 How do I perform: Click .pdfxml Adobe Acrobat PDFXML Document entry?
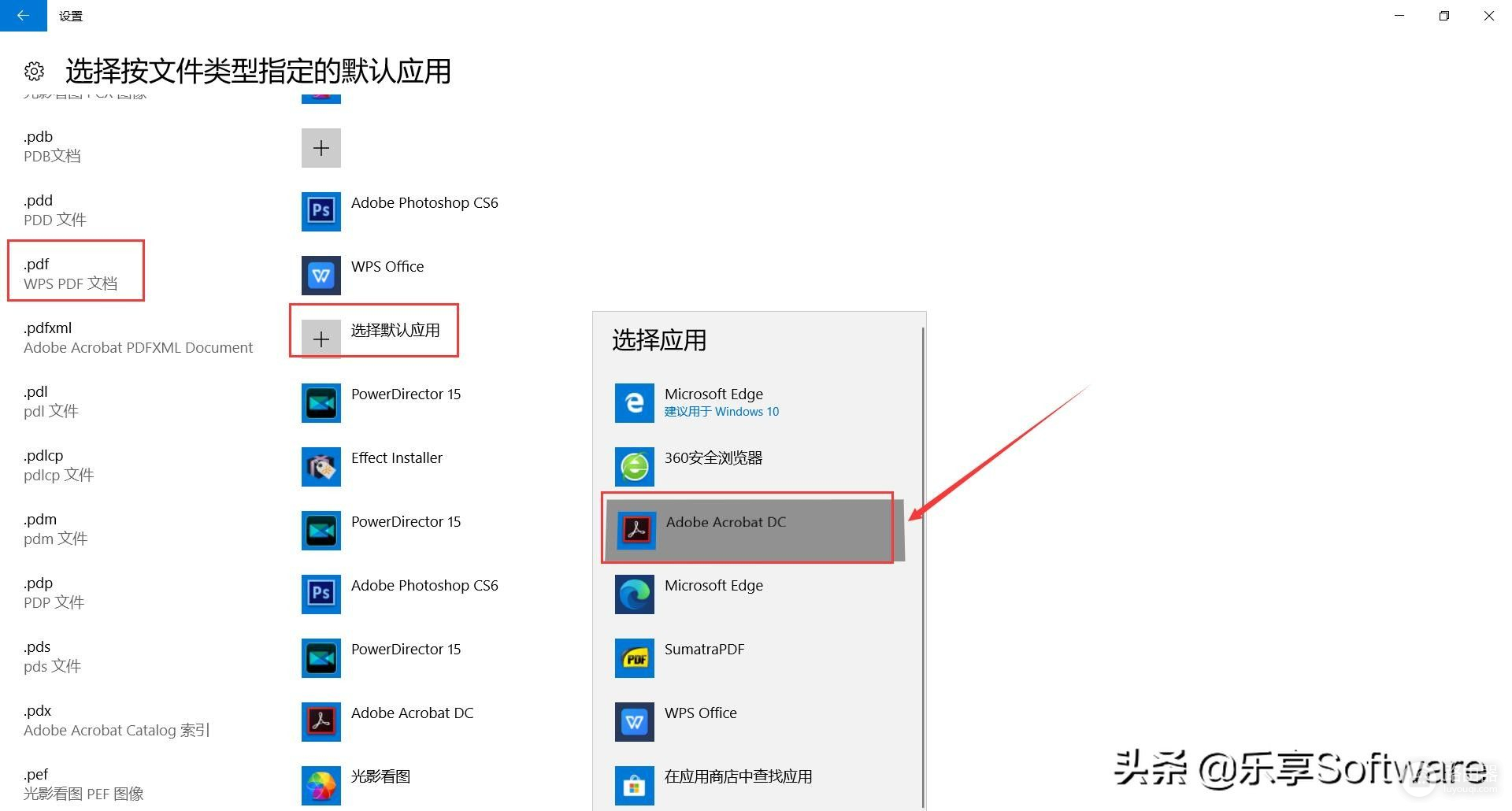[x=139, y=338]
